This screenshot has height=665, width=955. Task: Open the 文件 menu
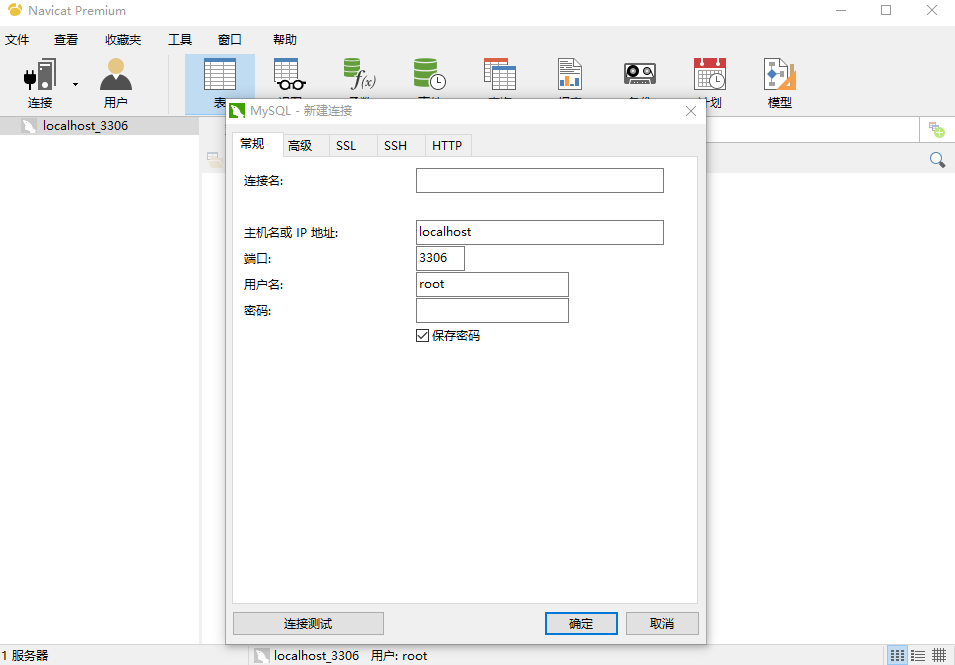point(17,40)
